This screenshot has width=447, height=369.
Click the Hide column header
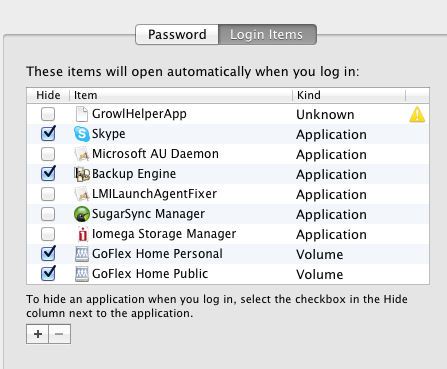pyautogui.click(x=48, y=95)
